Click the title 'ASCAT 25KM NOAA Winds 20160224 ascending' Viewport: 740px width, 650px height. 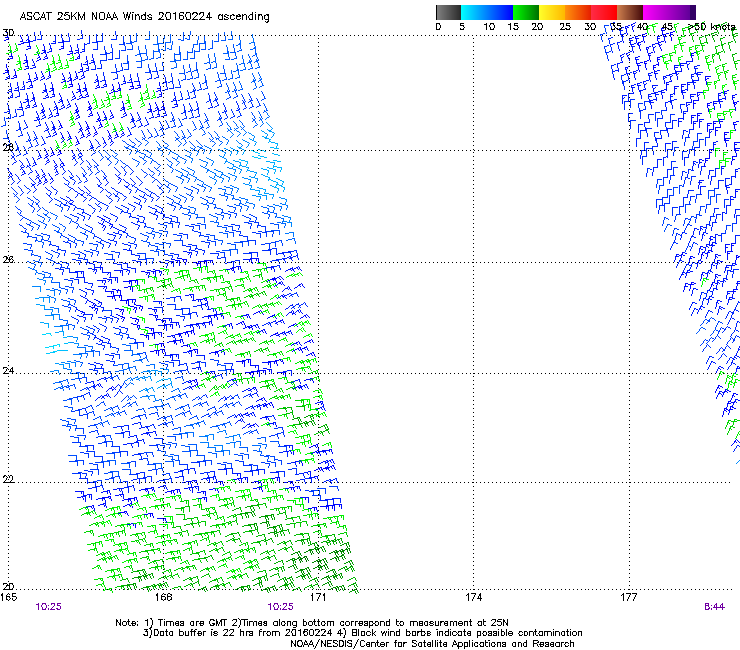click(144, 17)
